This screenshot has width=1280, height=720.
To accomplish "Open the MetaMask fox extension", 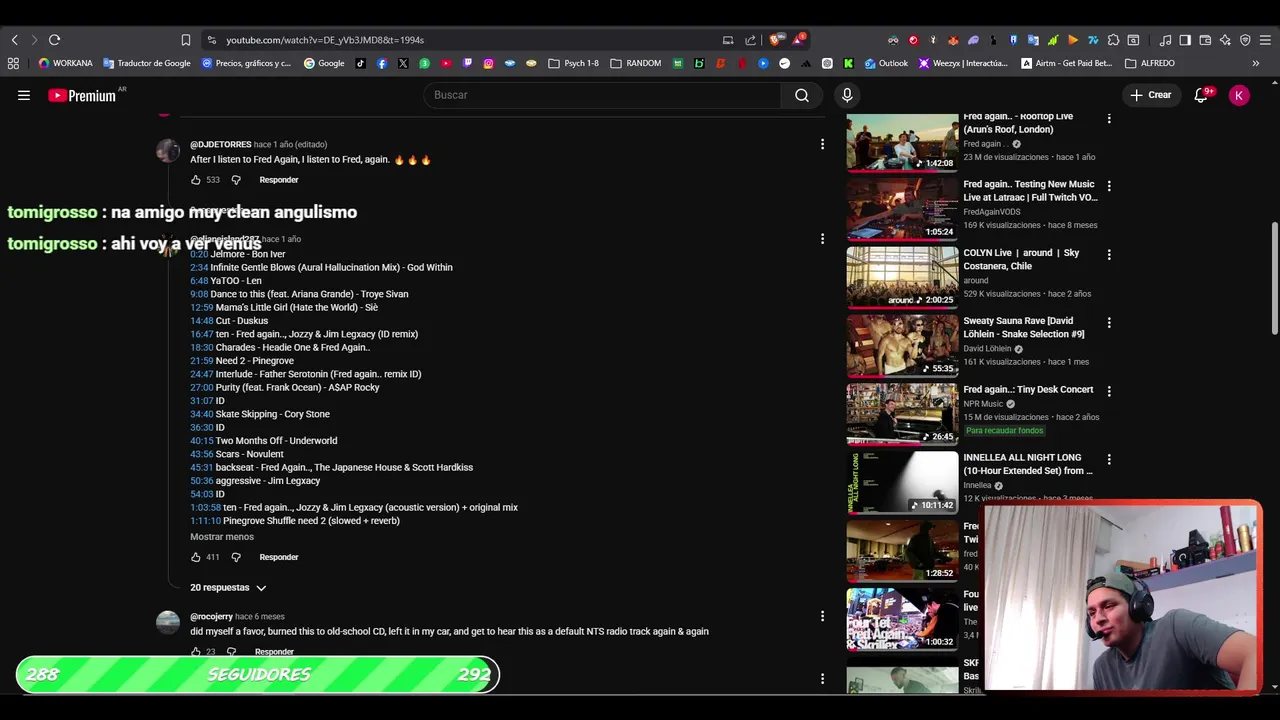I will (x=953, y=40).
